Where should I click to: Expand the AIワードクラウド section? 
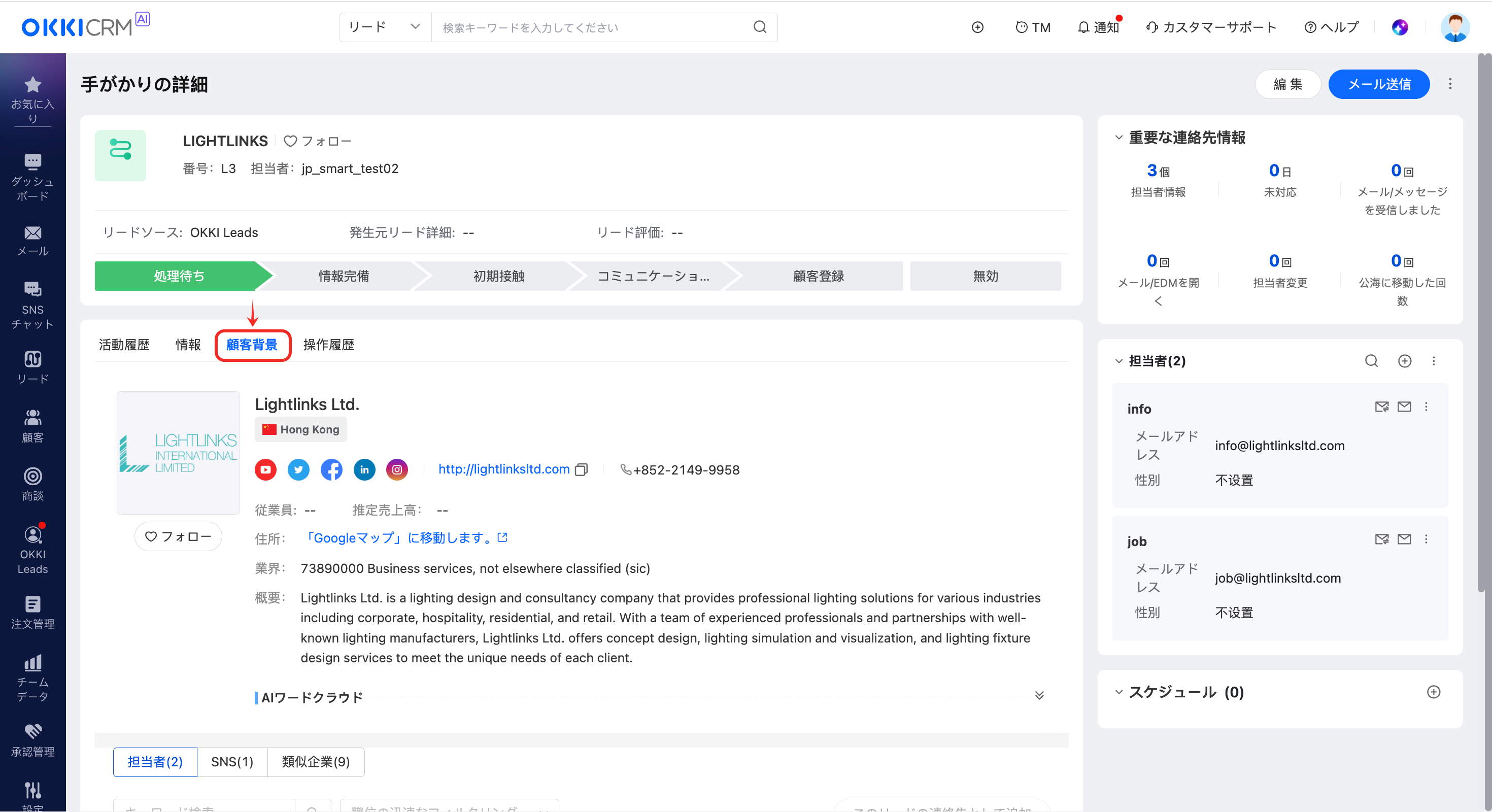(1040, 696)
